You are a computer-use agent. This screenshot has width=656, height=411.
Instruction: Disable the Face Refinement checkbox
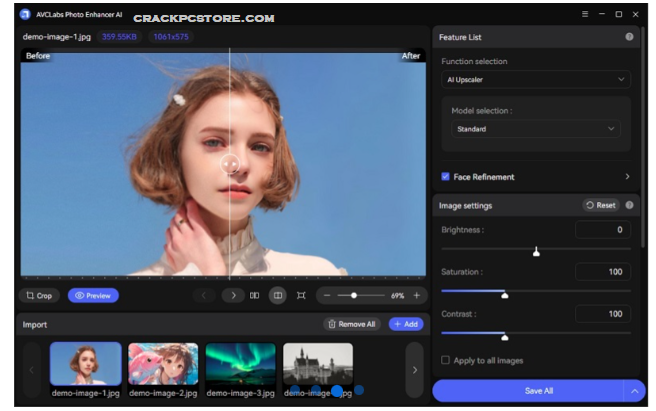pyautogui.click(x=446, y=177)
